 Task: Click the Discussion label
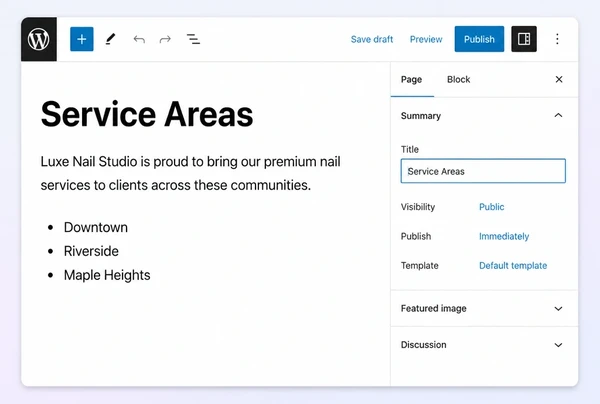(x=424, y=345)
